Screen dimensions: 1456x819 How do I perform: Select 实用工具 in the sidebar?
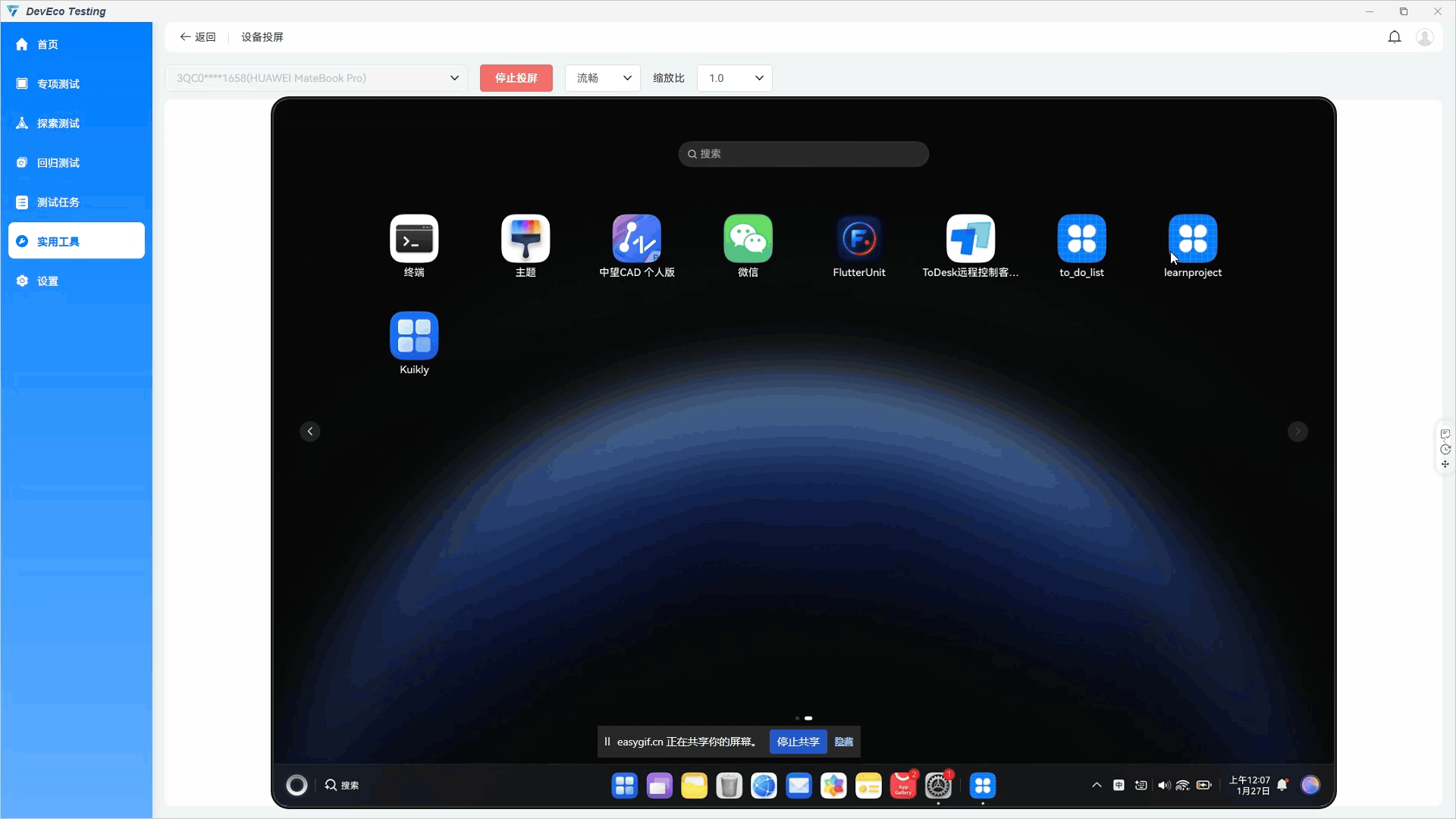(77, 240)
